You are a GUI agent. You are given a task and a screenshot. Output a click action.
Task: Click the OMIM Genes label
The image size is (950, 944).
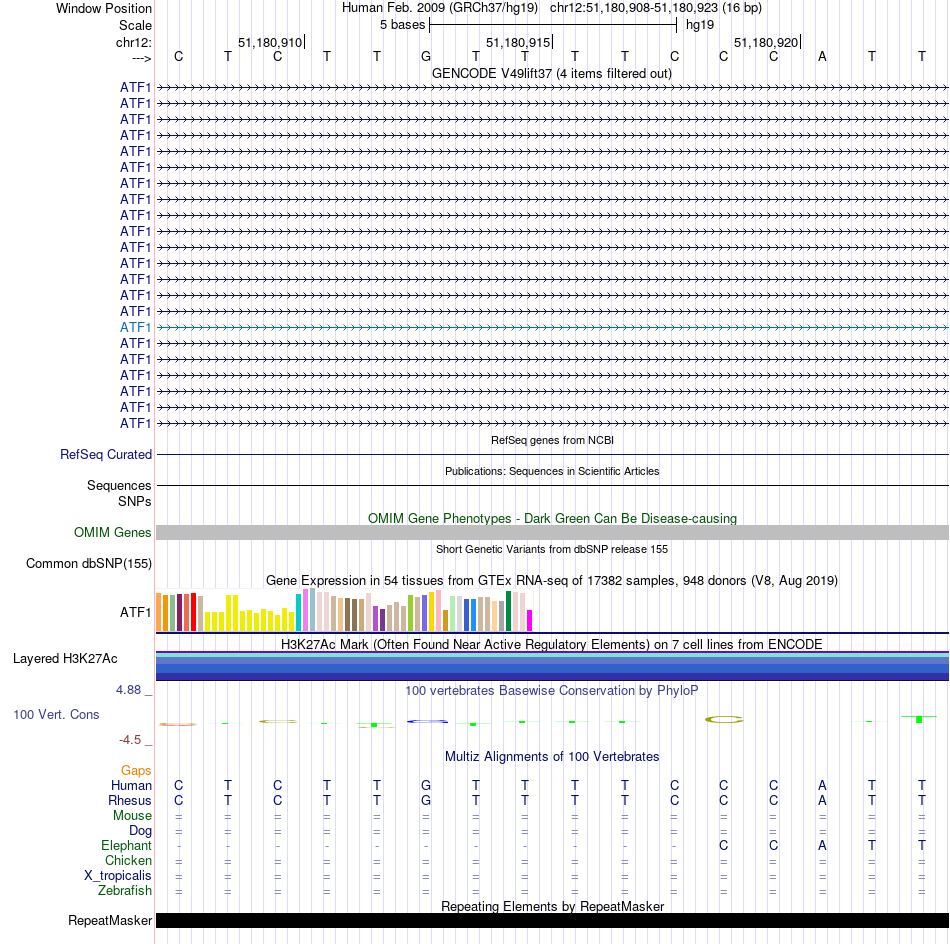(x=112, y=533)
